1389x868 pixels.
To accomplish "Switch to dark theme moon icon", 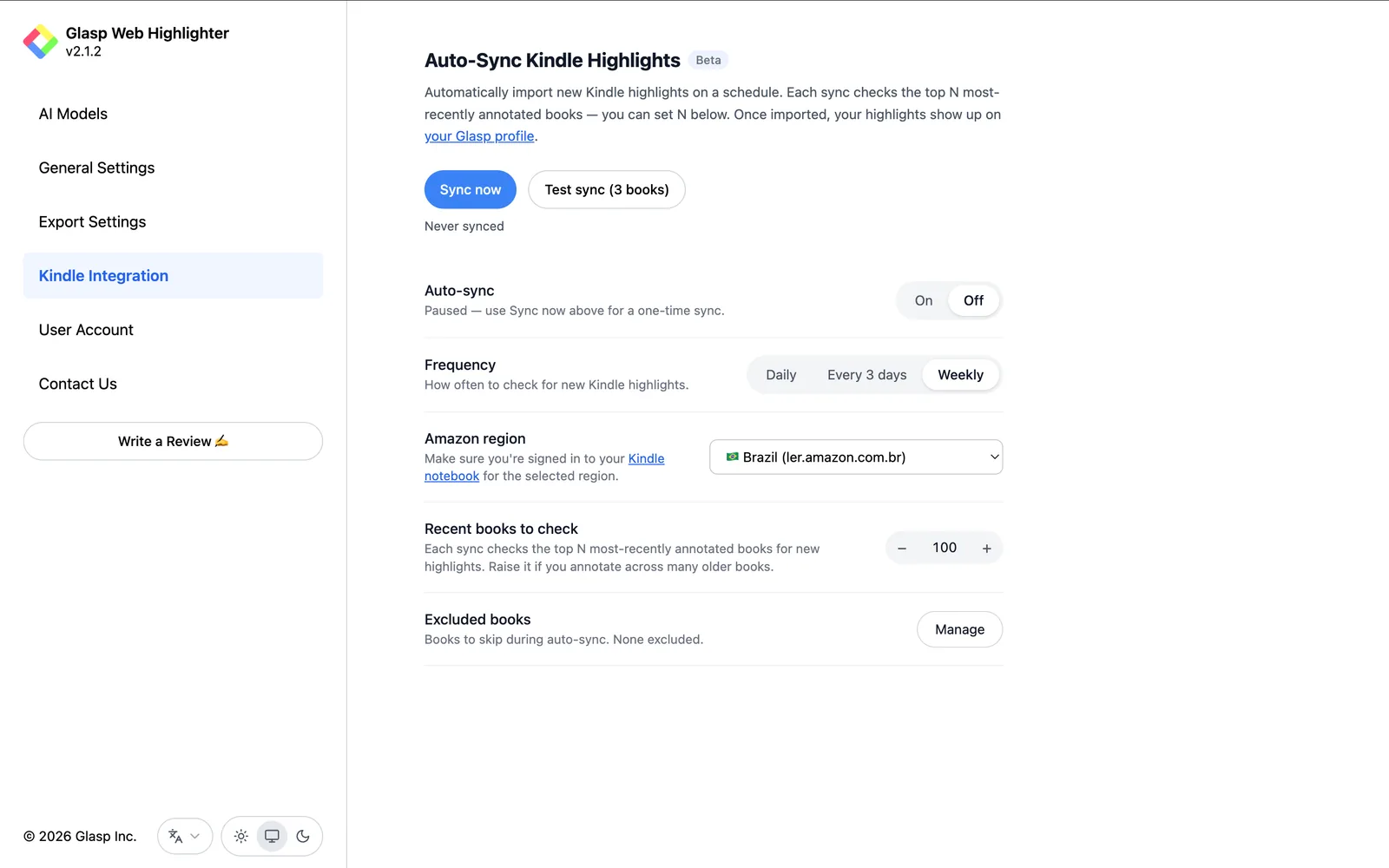I will (x=303, y=836).
